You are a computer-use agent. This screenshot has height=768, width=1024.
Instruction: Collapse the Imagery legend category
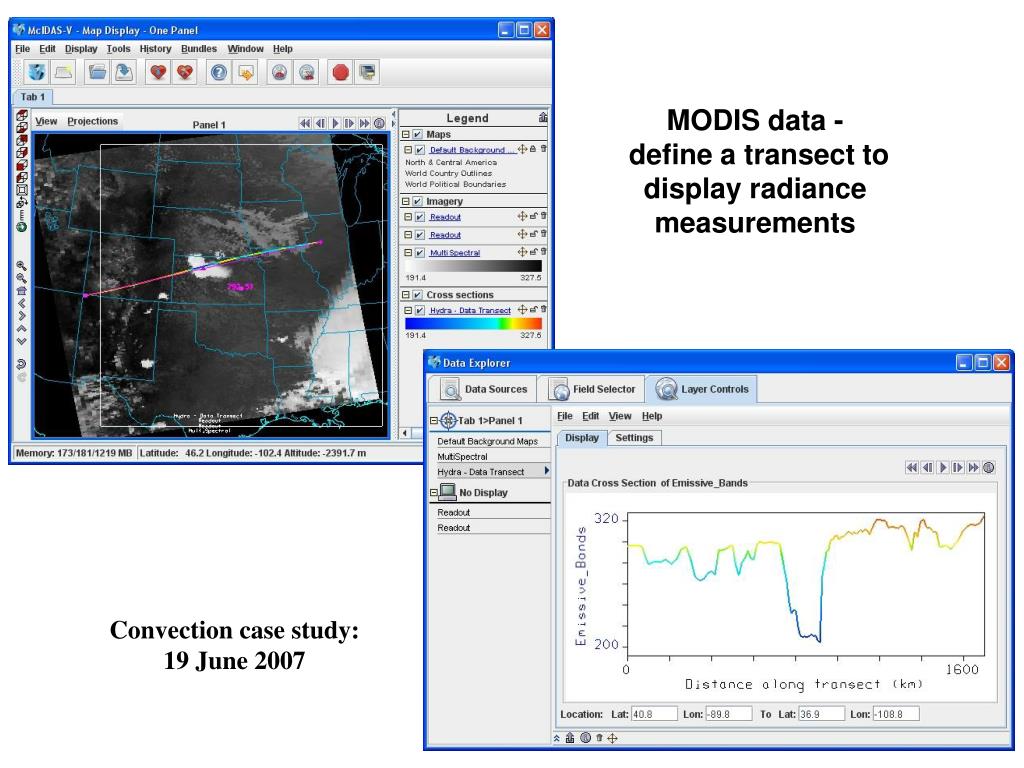click(x=406, y=201)
